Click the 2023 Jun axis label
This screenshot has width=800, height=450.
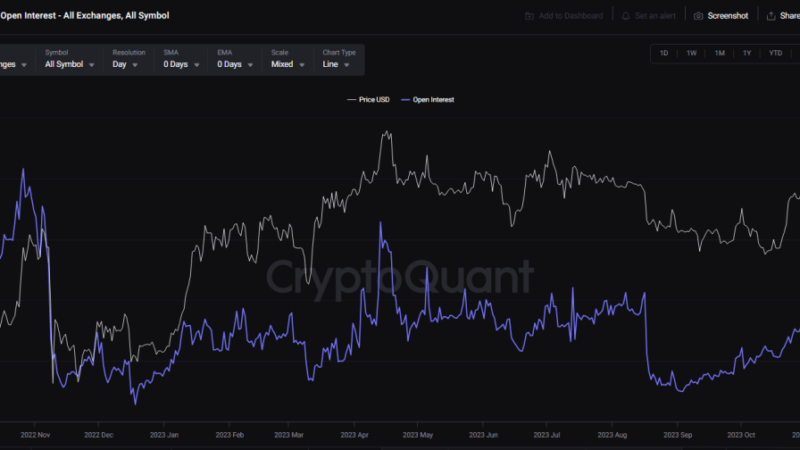click(x=483, y=435)
